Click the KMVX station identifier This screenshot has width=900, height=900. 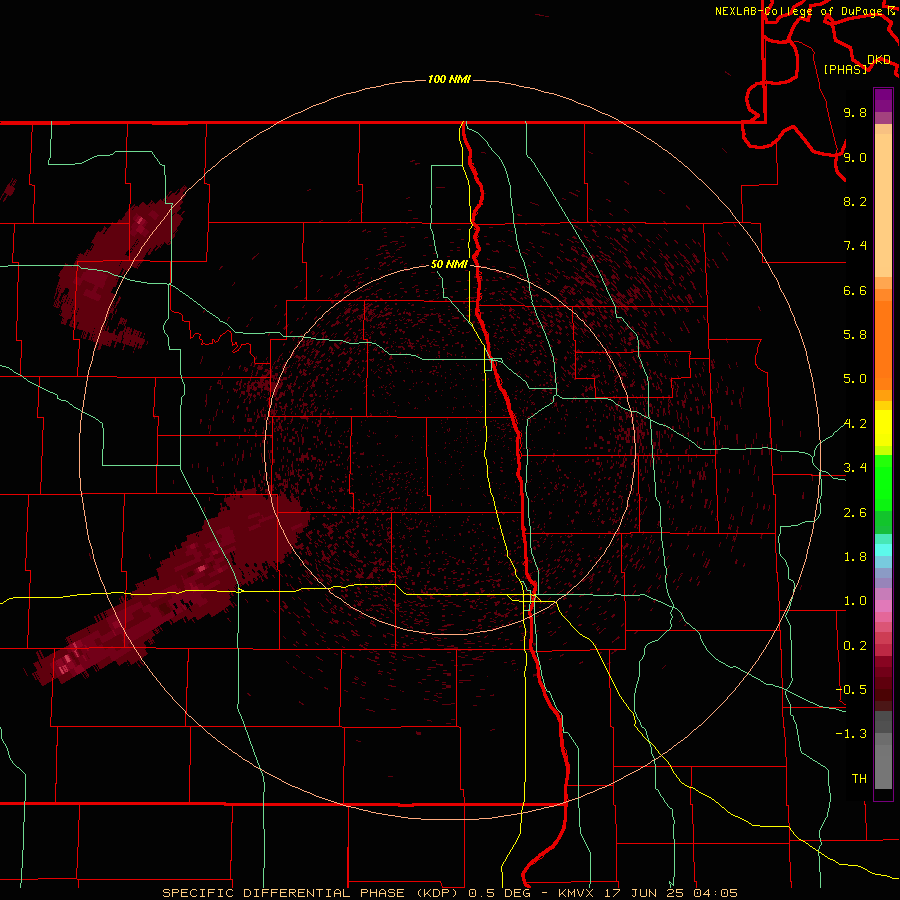click(x=576, y=893)
